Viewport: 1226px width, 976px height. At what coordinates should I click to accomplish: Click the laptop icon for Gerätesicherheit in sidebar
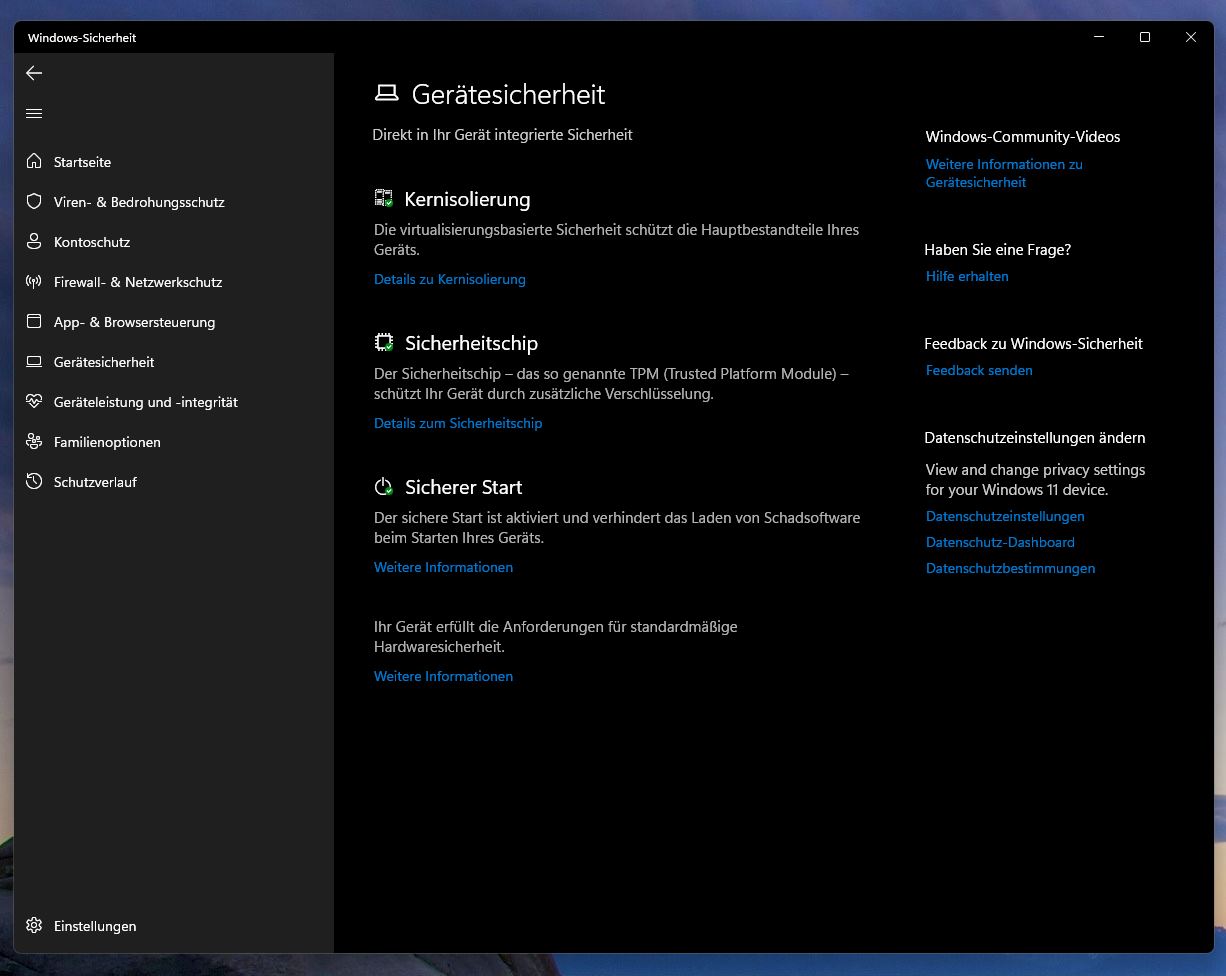click(34, 361)
